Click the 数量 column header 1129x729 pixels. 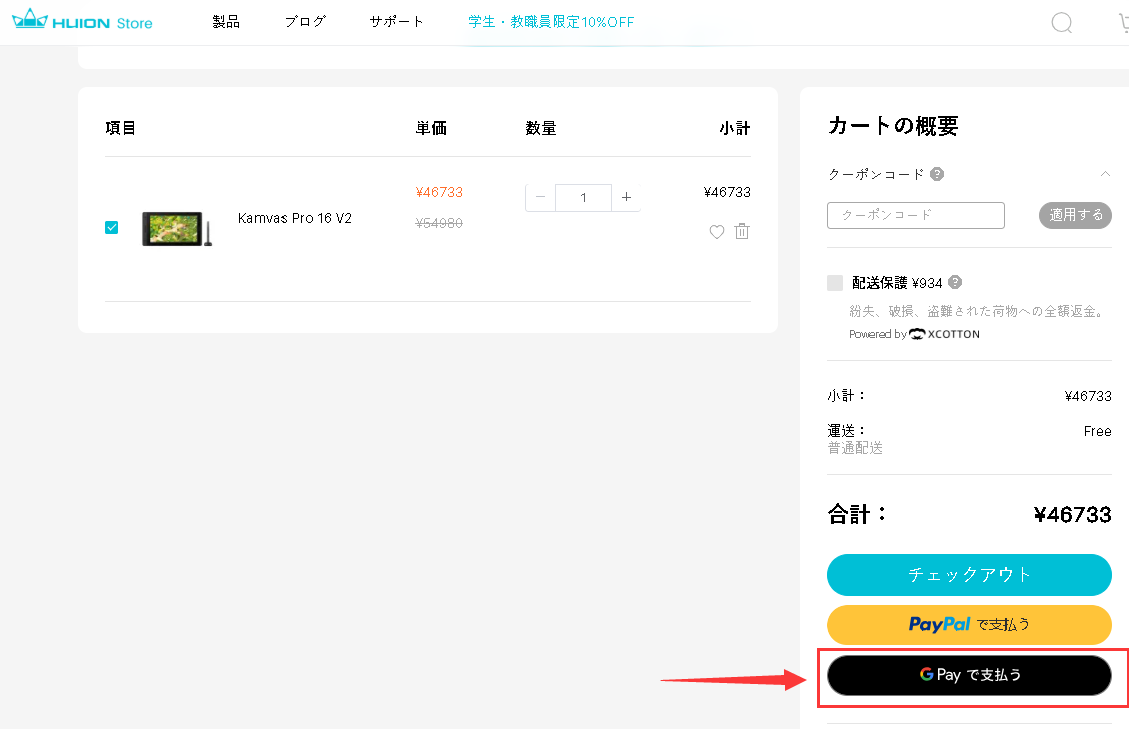tap(541, 128)
